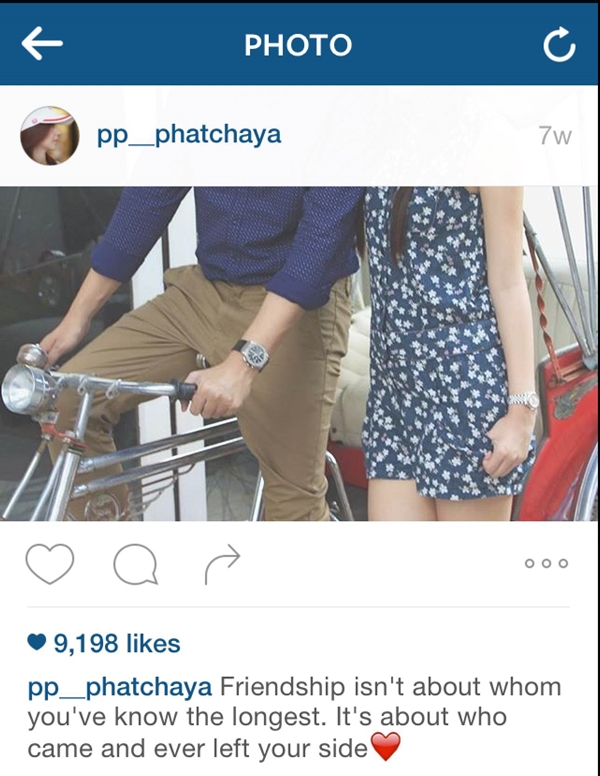
Task: Tap the PHOTO title in header
Action: click(298, 45)
